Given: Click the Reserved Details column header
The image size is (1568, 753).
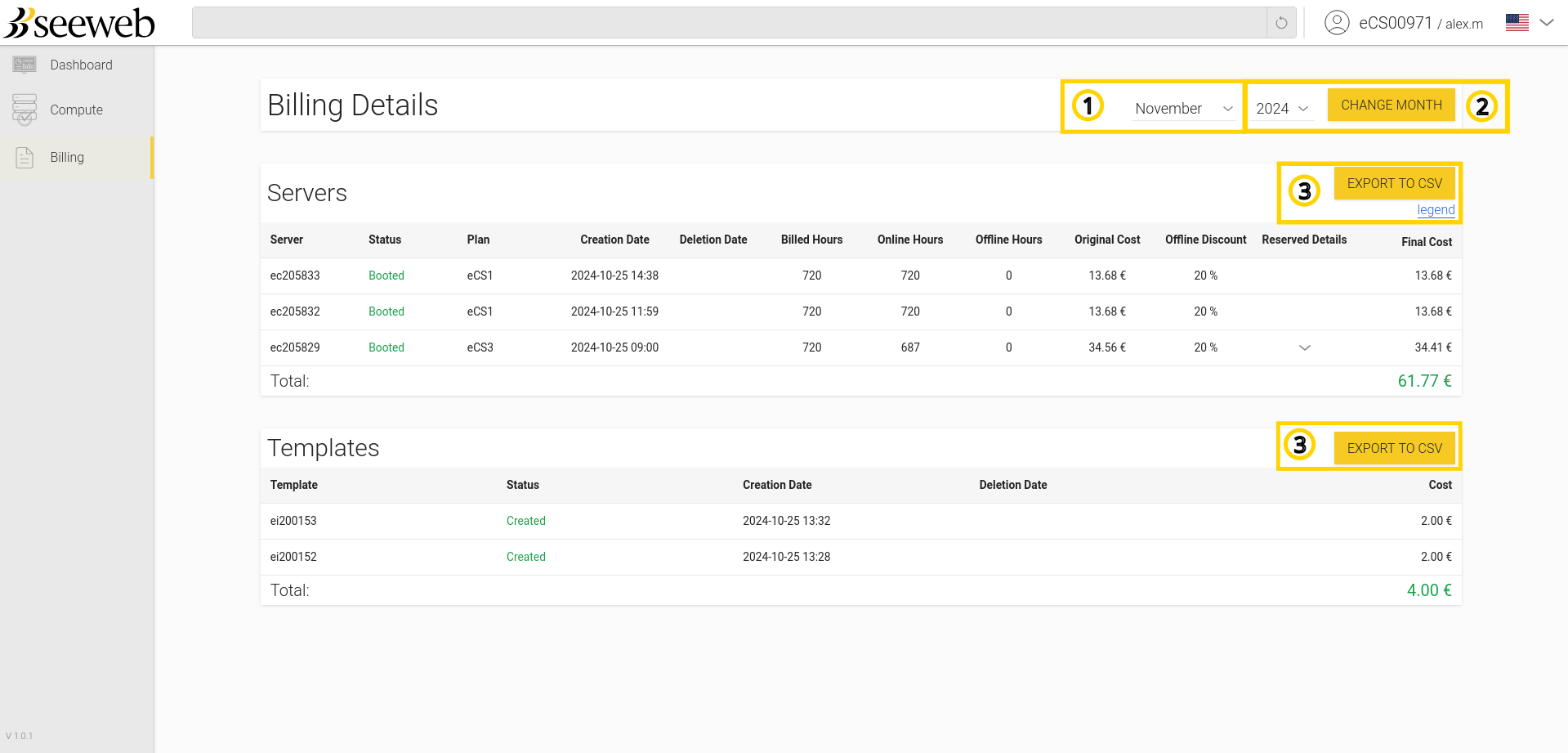Looking at the screenshot, I should coord(1304,240).
